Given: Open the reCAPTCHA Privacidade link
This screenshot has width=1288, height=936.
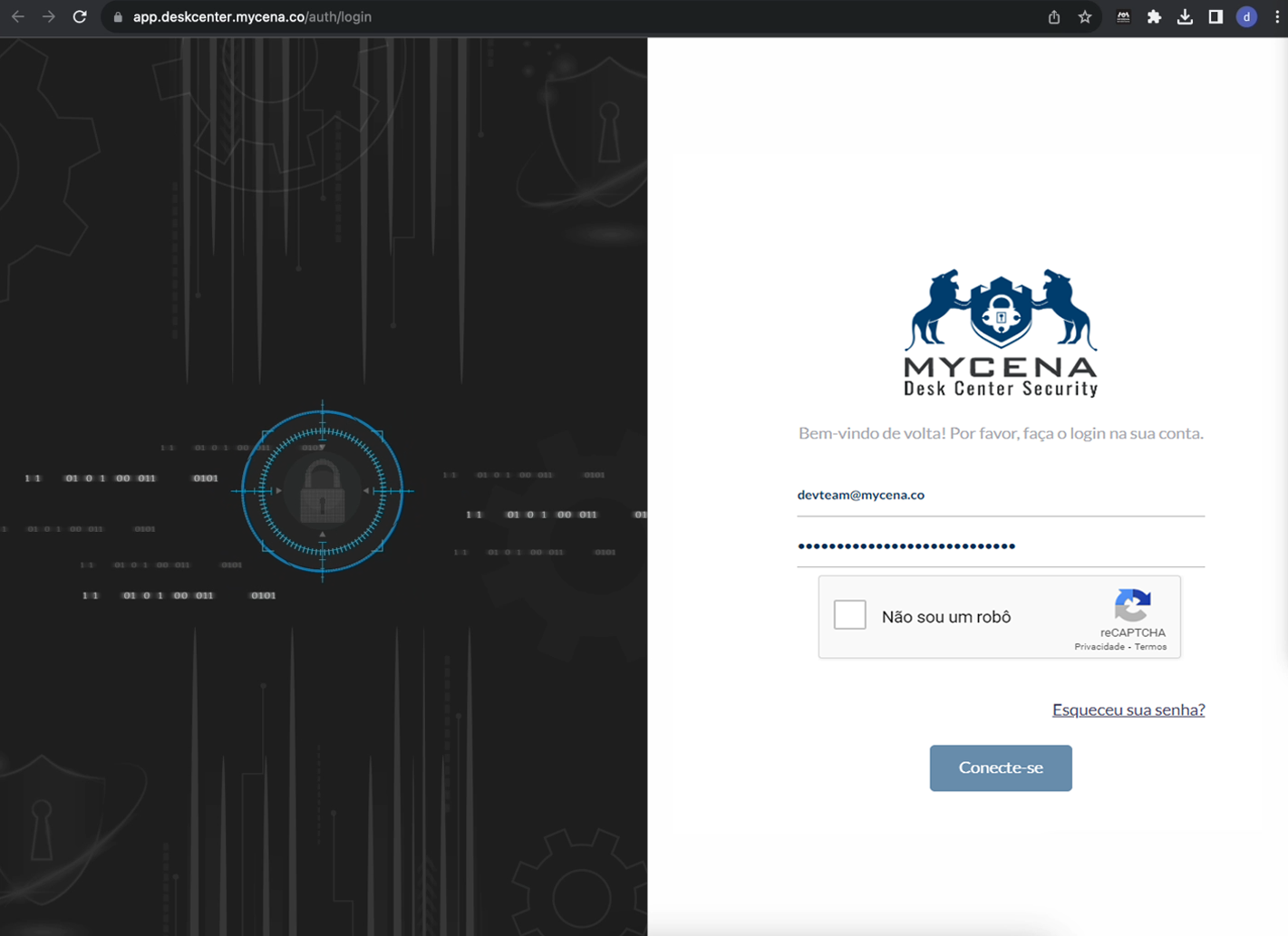Looking at the screenshot, I should pos(1099,647).
